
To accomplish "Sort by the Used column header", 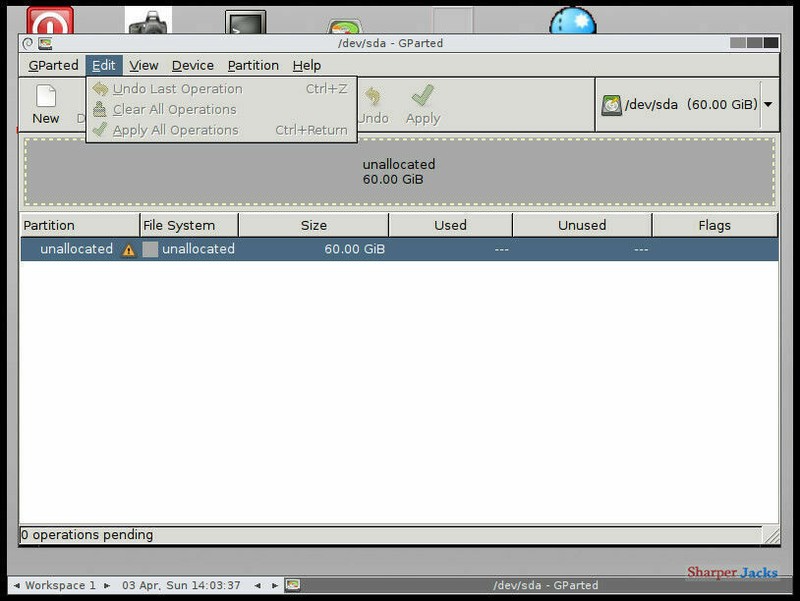I will [450, 226].
